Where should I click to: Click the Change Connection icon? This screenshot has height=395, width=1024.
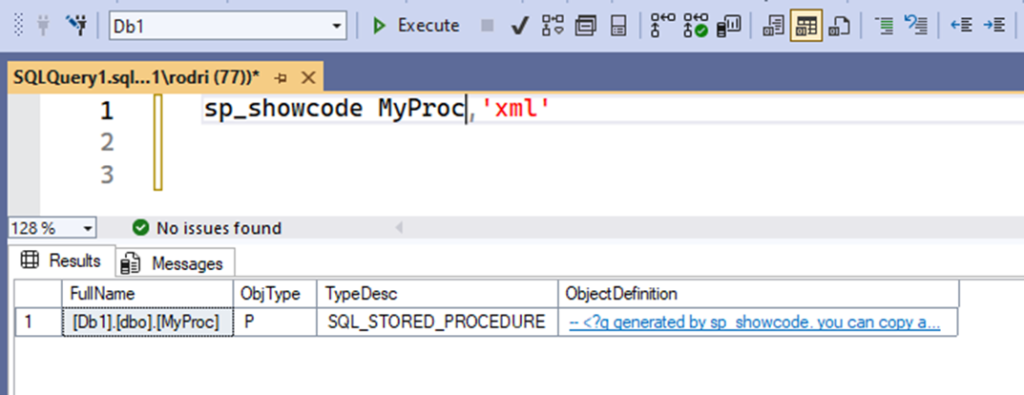pos(76,26)
